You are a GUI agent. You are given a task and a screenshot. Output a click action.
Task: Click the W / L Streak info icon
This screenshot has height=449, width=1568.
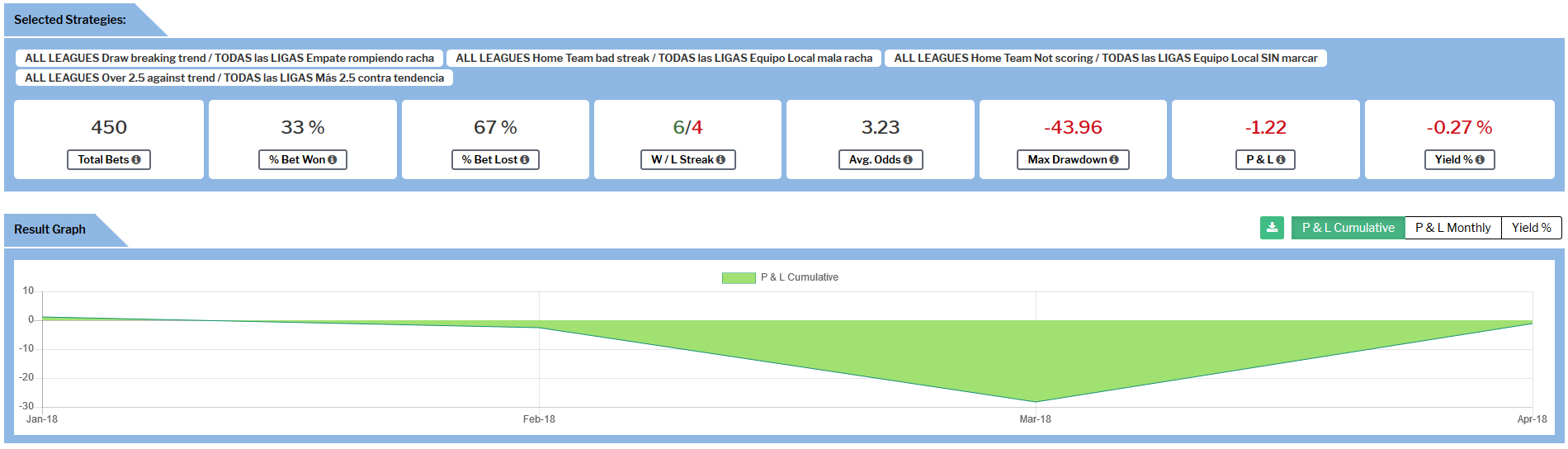pyautogui.click(x=720, y=160)
